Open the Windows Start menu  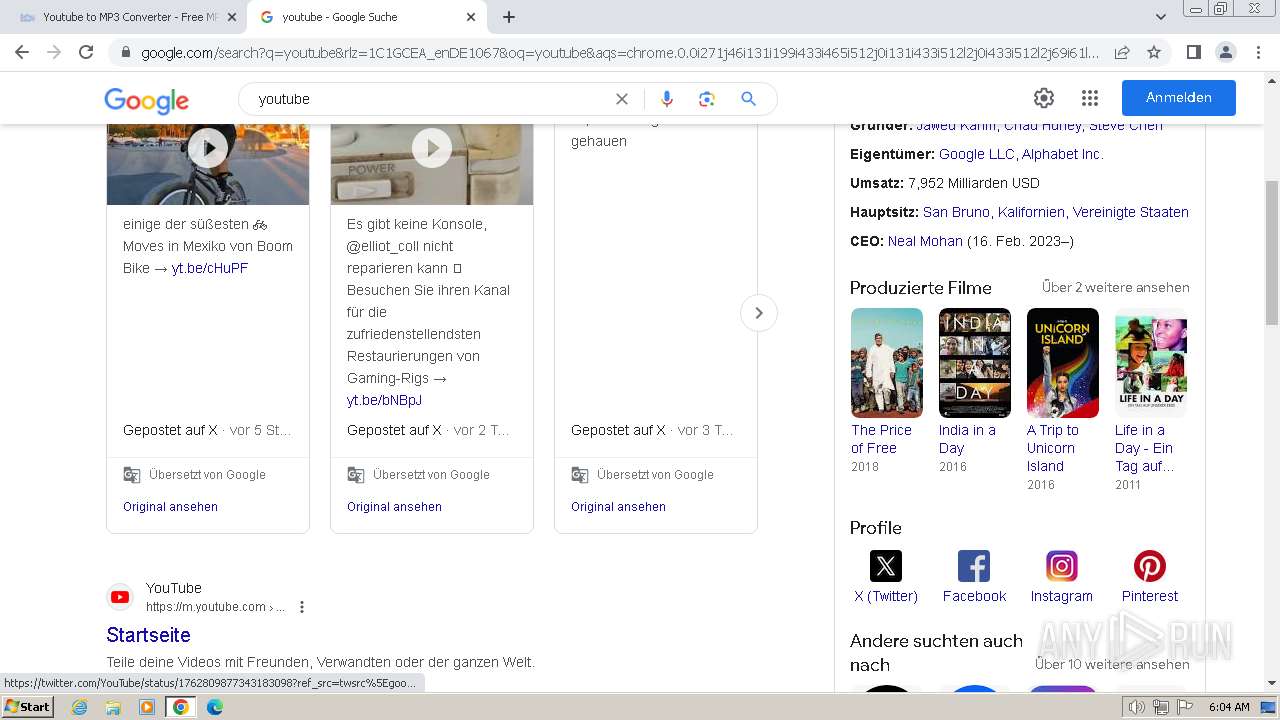tap(27, 706)
